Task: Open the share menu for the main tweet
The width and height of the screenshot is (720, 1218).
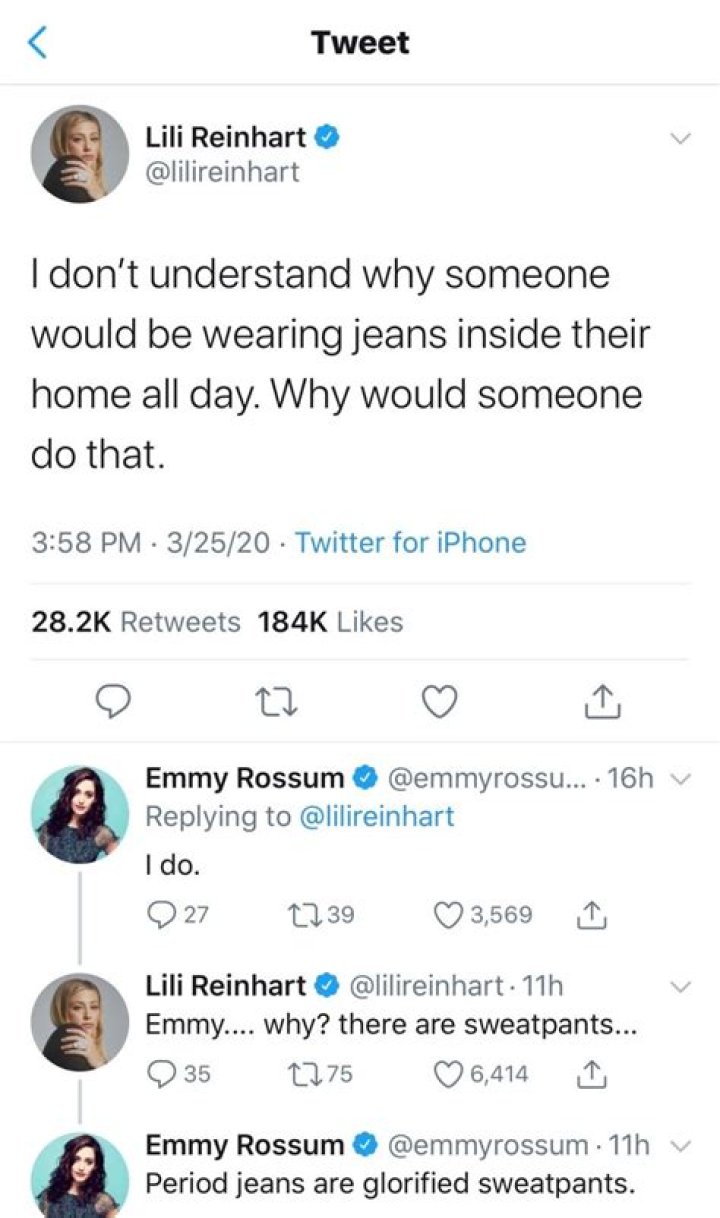Action: pyautogui.click(x=600, y=702)
